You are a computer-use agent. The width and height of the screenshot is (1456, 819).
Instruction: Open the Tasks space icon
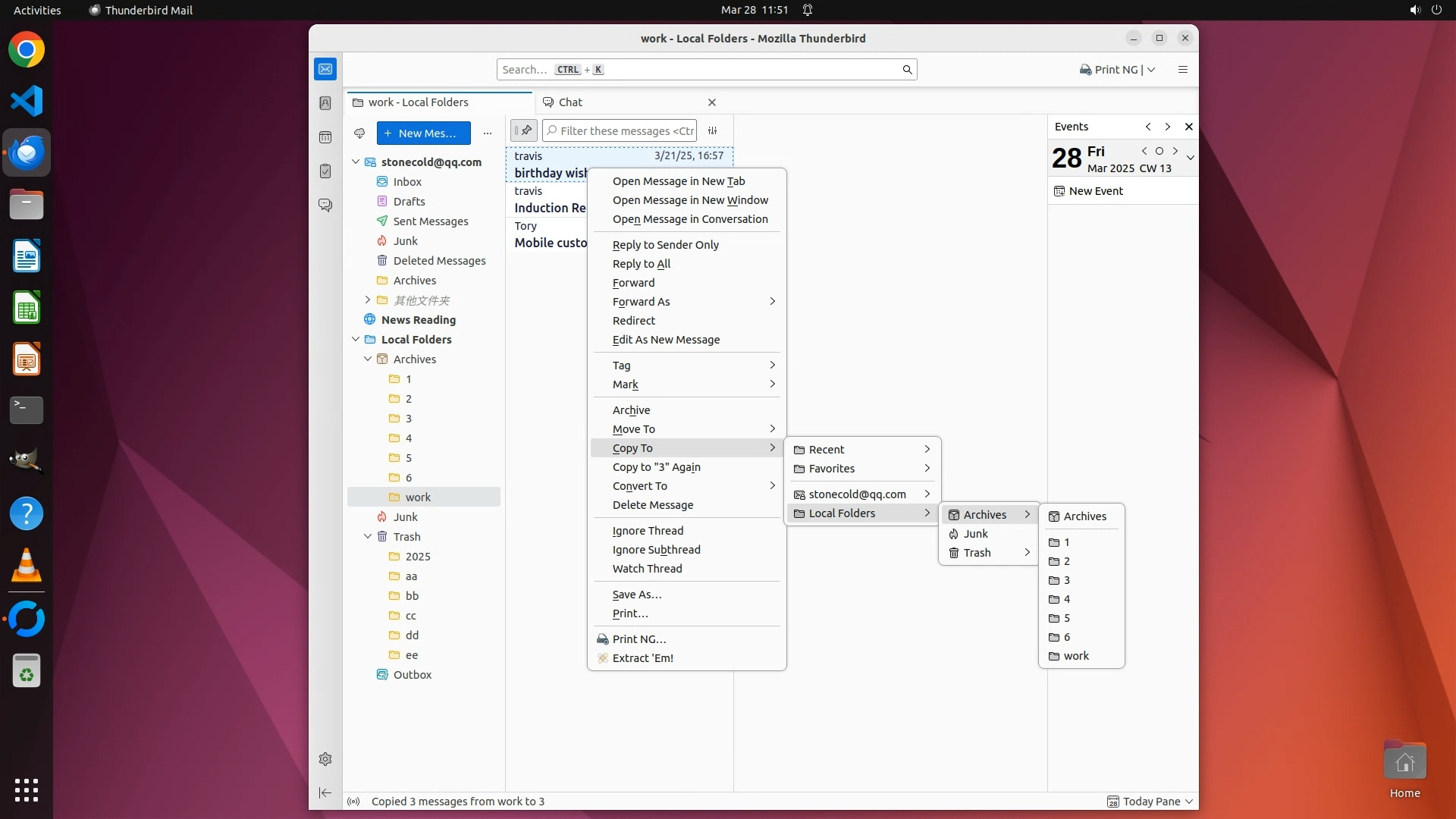pyautogui.click(x=325, y=171)
